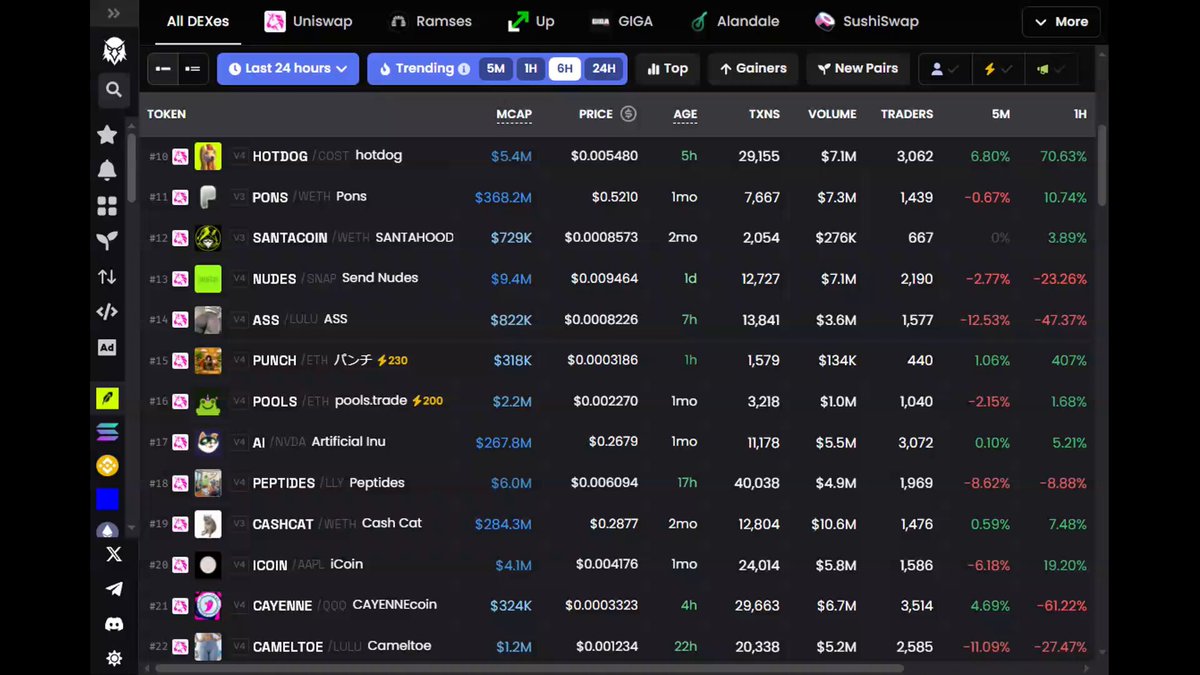Open the X (Twitter) link icon
The height and width of the screenshot is (675, 1200).
coord(114,554)
